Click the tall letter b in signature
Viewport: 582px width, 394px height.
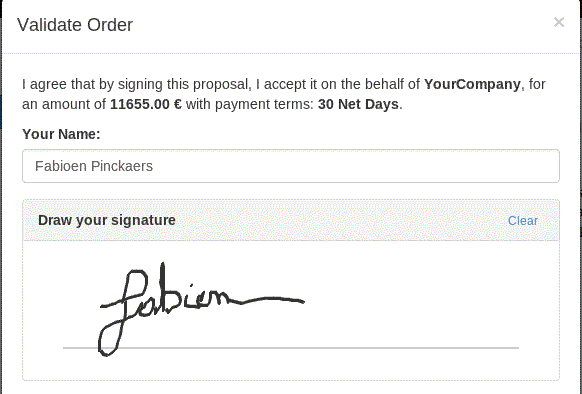166,288
